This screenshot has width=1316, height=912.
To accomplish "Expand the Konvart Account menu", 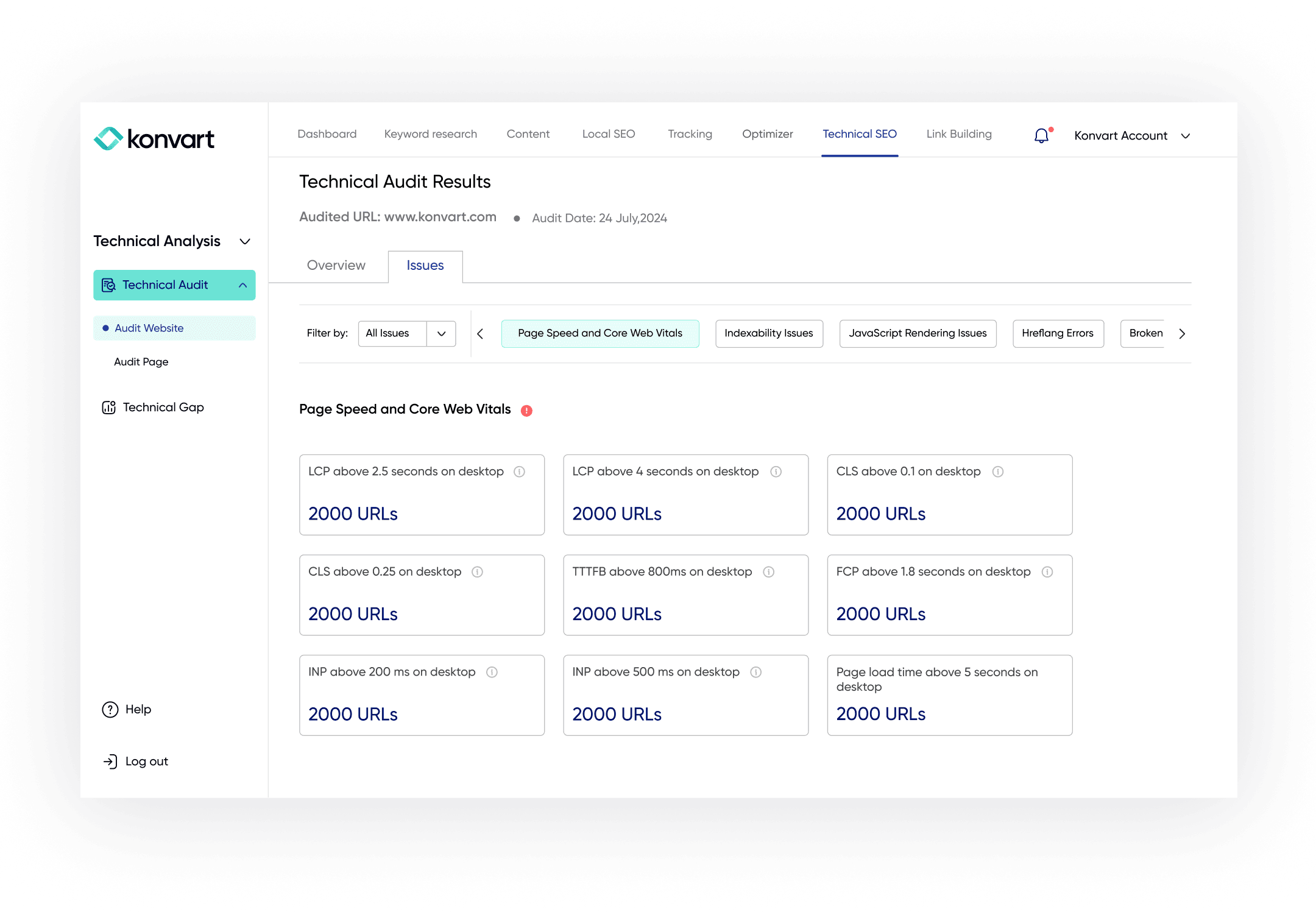I will (x=1185, y=136).
